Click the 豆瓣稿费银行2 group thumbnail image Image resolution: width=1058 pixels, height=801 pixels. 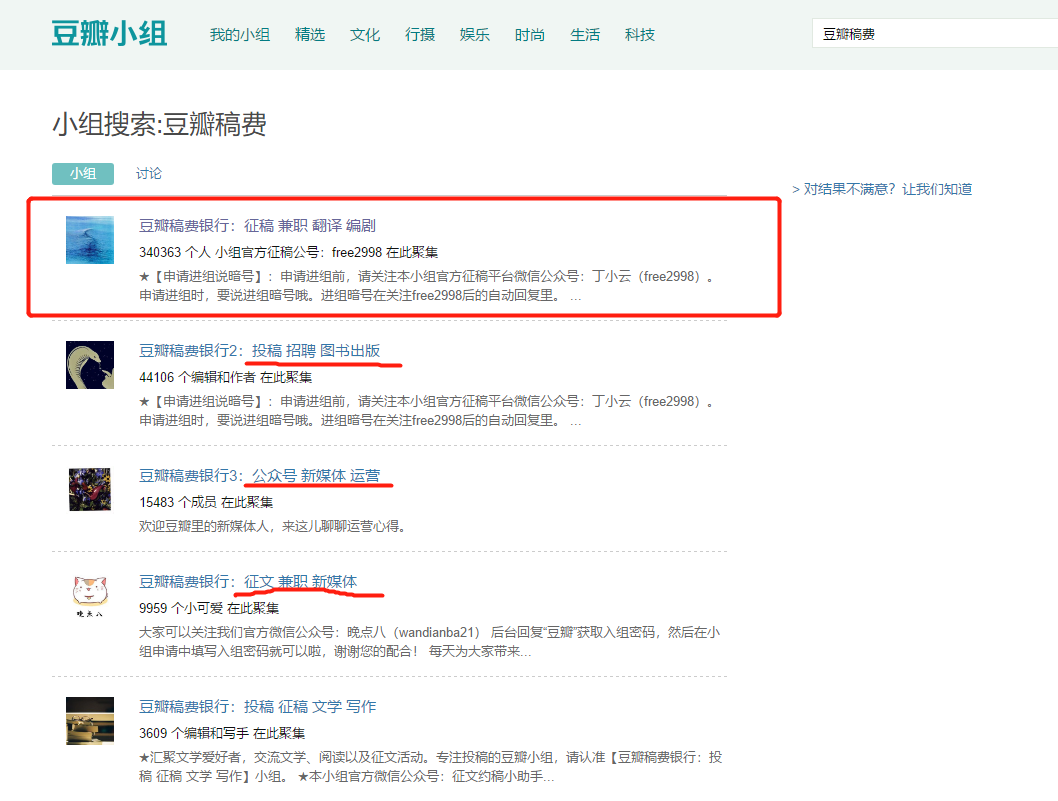pos(89,365)
